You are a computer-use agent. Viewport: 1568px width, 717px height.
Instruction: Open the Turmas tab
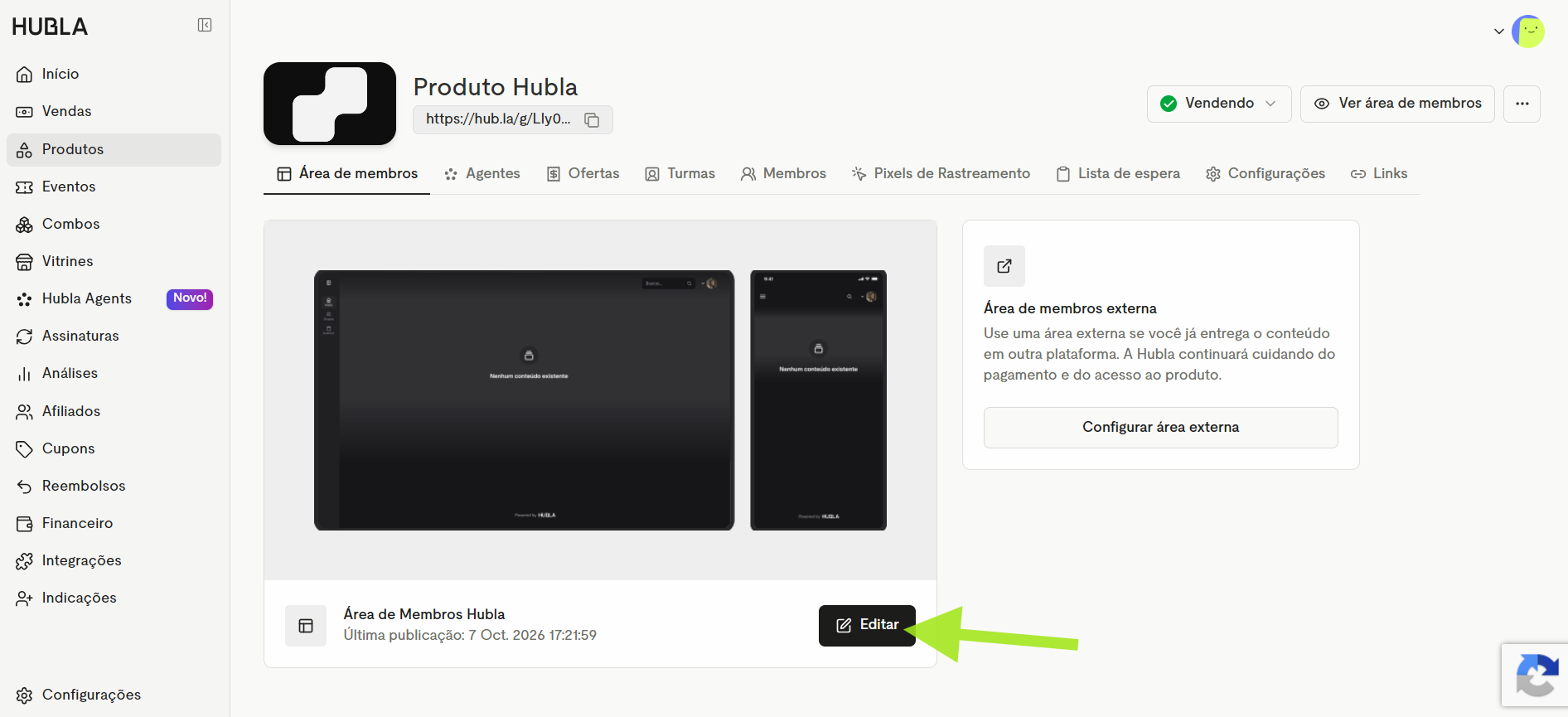point(680,174)
